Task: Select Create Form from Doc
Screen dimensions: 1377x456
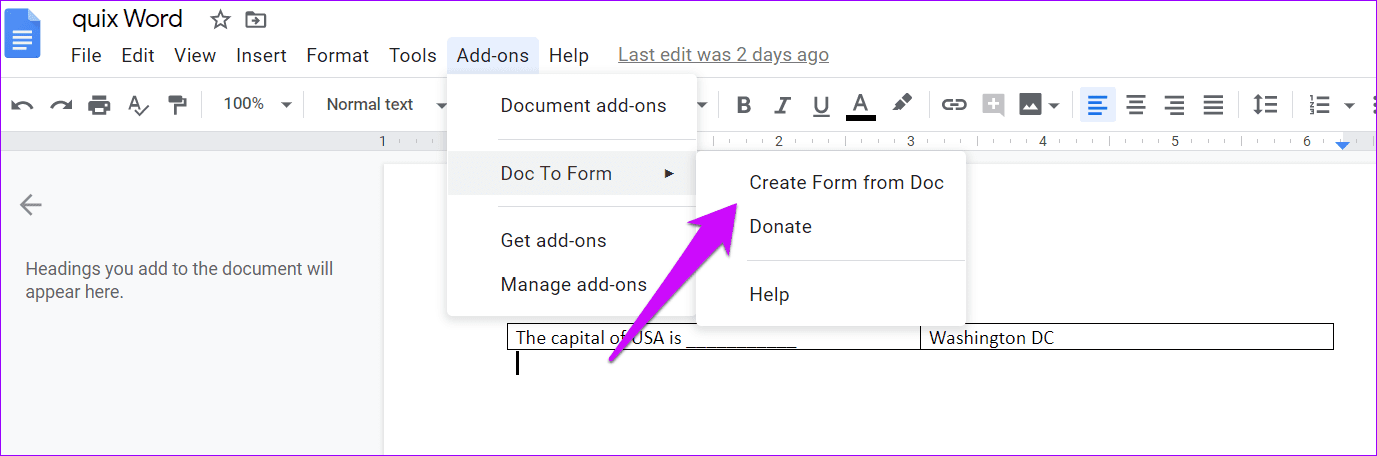Action: (846, 182)
